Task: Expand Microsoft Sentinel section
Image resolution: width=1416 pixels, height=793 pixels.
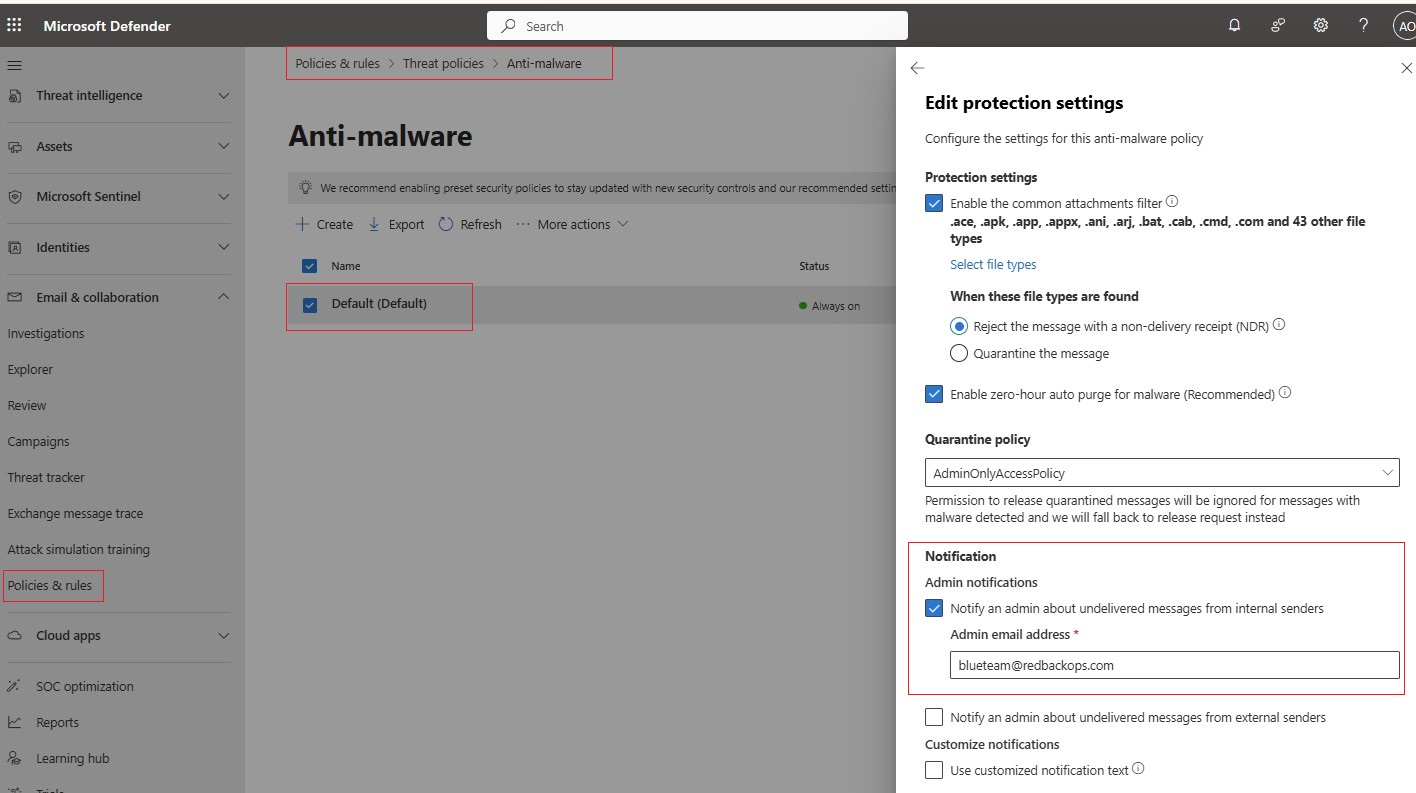Action: point(224,197)
